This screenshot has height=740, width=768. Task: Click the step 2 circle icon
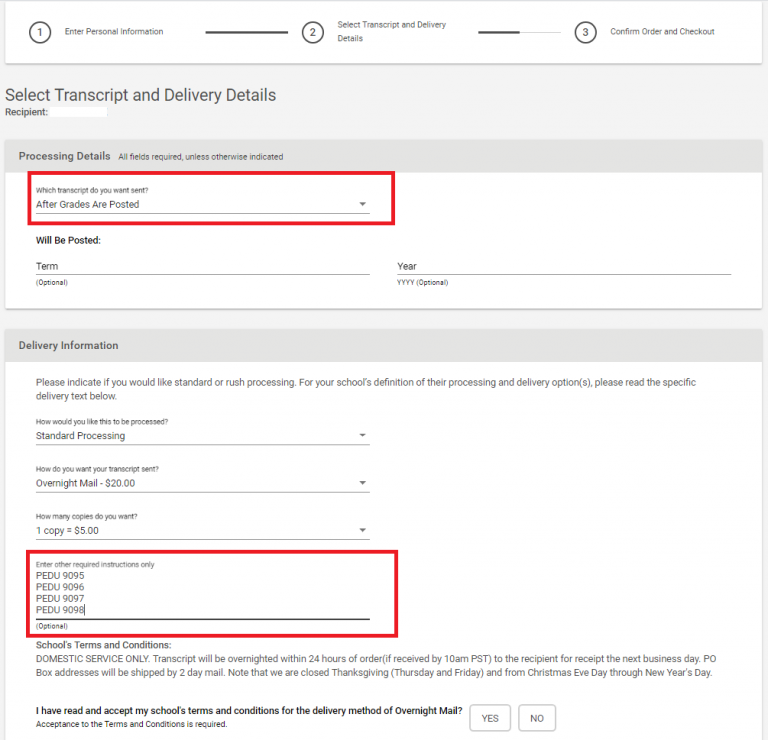pyautogui.click(x=313, y=32)
